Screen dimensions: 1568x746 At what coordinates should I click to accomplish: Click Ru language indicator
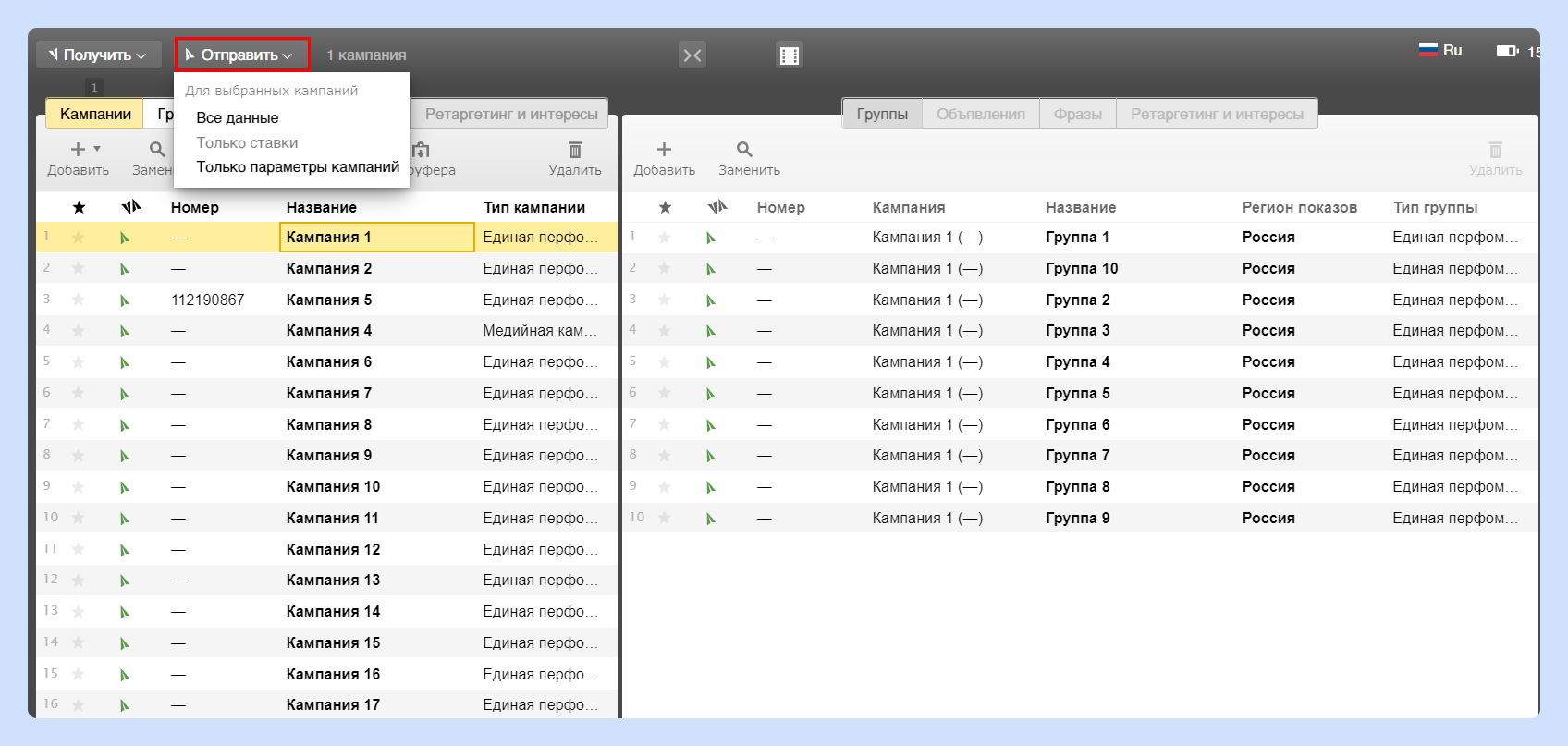click(1440, 50)
